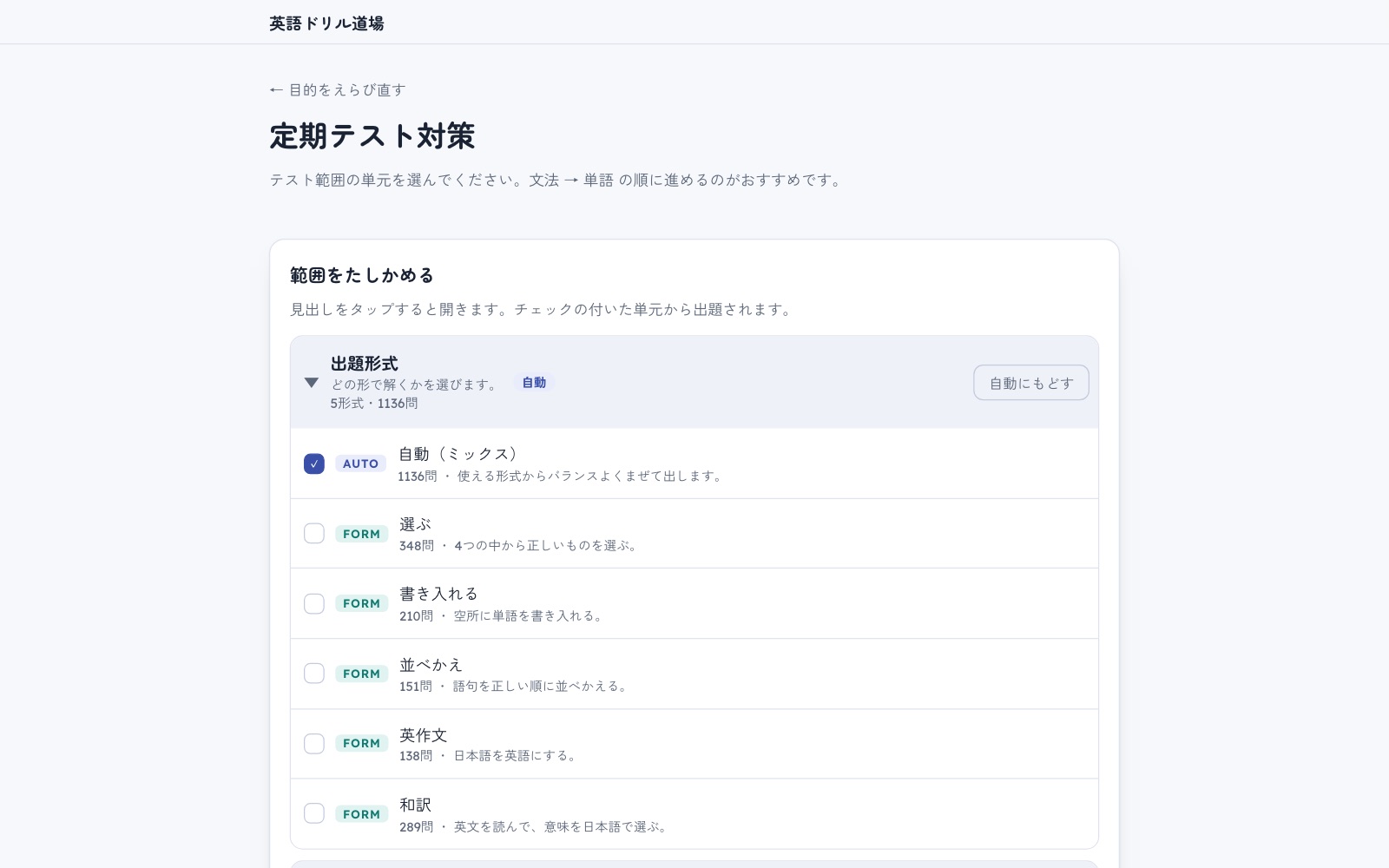Click the FORM badge beside 並べかえ
1389x868 pixels.
click(361, 674)
